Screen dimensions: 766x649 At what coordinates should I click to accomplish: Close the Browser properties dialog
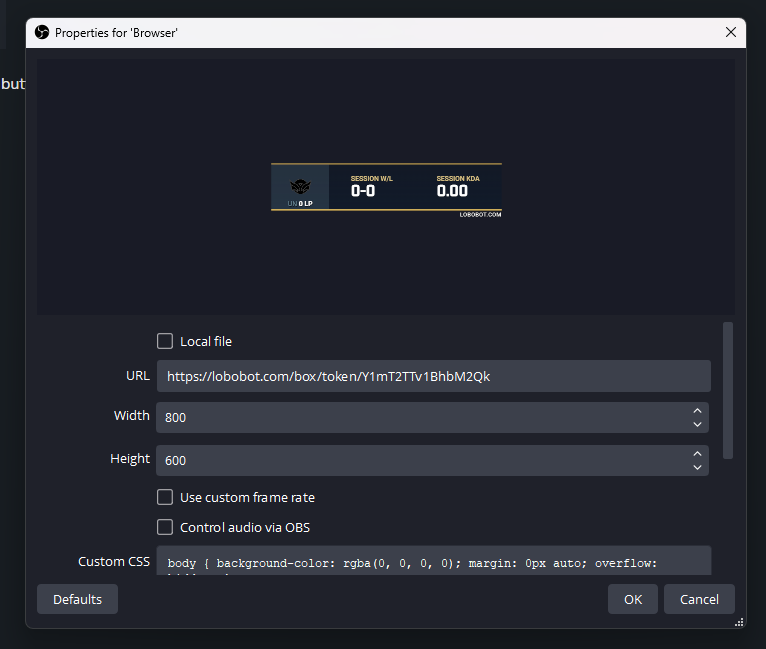[730, 33]
